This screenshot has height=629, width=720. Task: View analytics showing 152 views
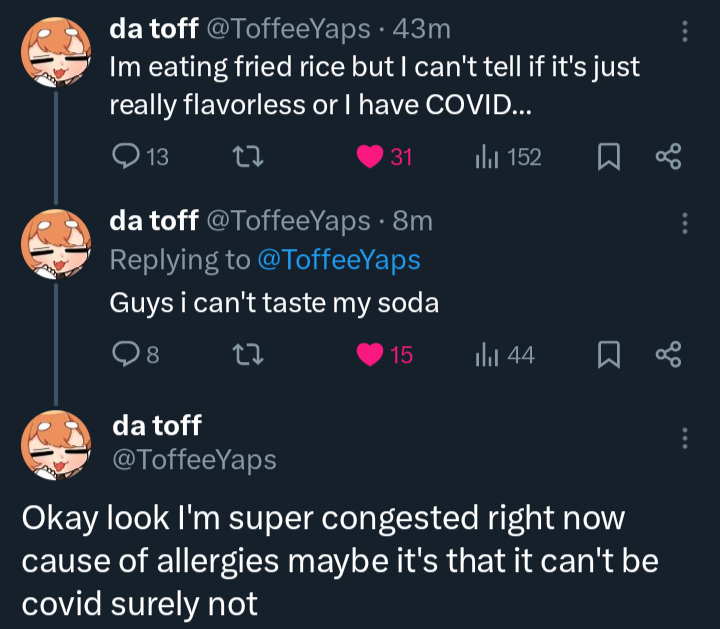pos(486,157)
